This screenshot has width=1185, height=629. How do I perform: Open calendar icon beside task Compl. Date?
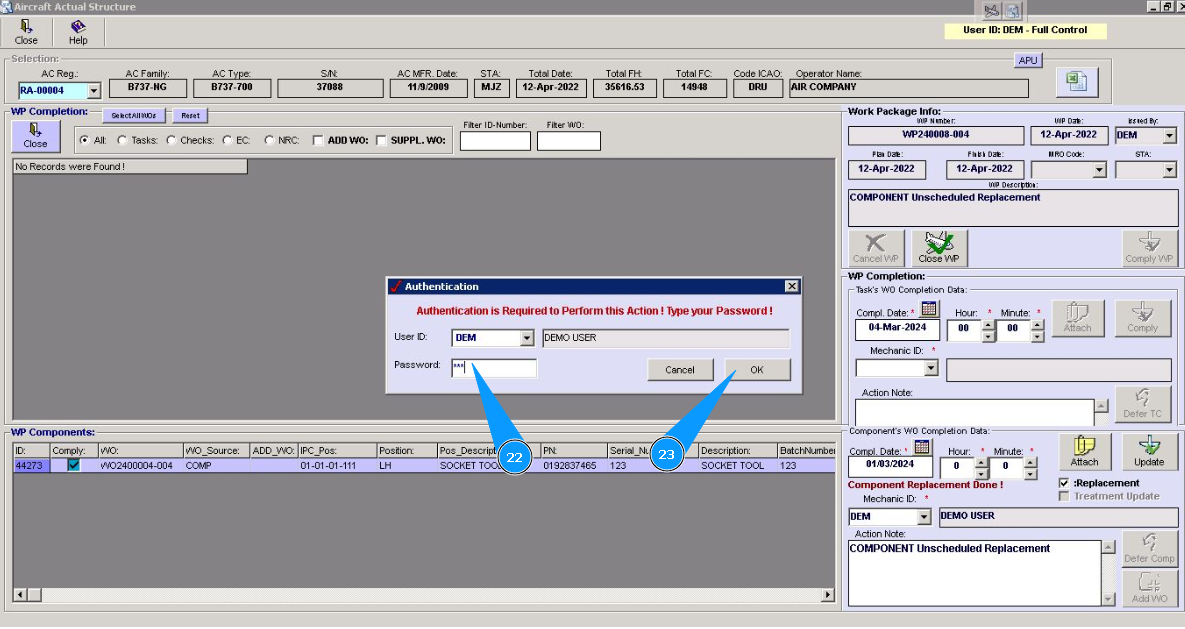929,308
